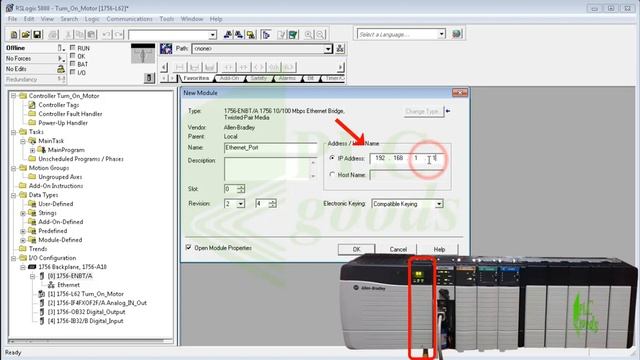
Task: Switch to the Add-On instruction tab
Action: [229, 78]
